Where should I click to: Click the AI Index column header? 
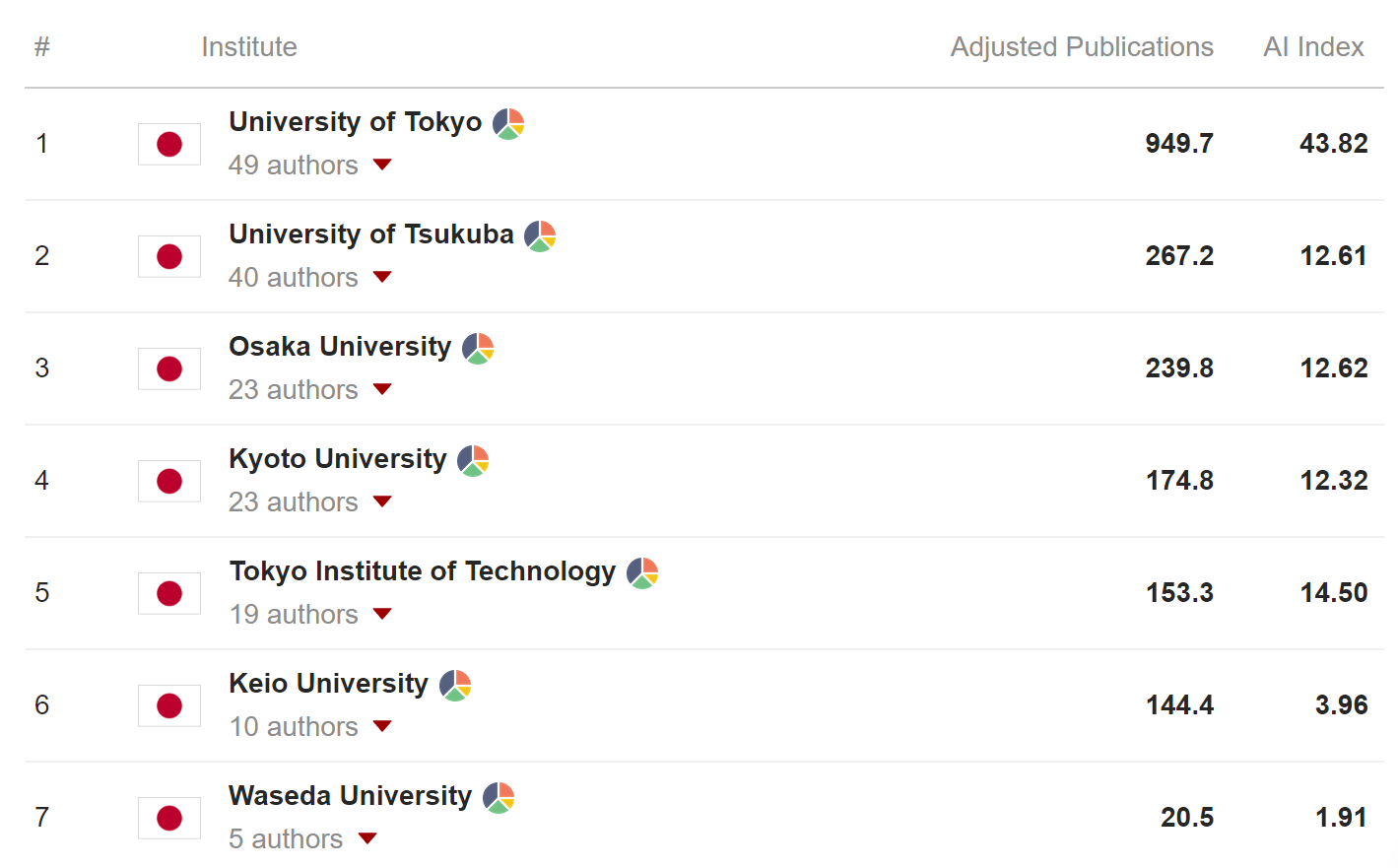tap(1313, 47)
